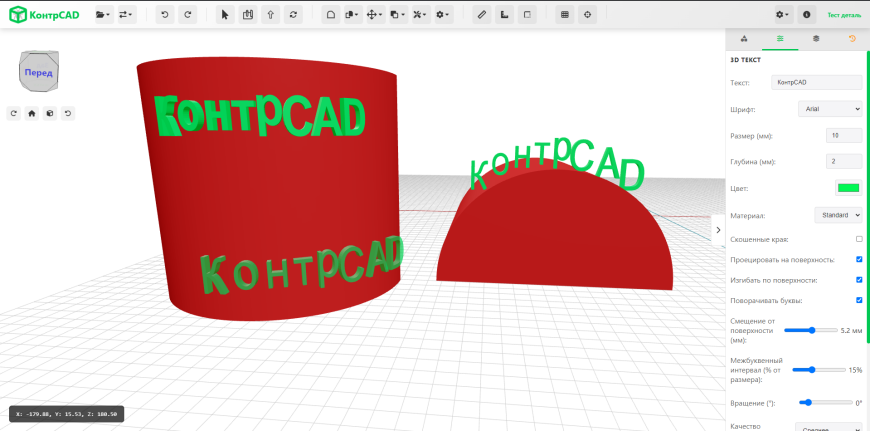
Task: Click the 'Глубина (мм)' field
Action: 844,161
